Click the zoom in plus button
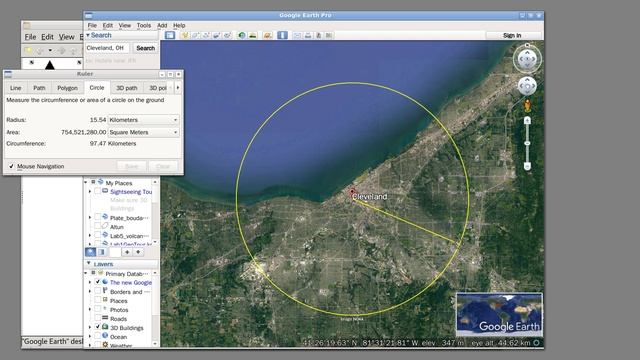This screenshot has height=360, width=640. click(x=527, y=120)
